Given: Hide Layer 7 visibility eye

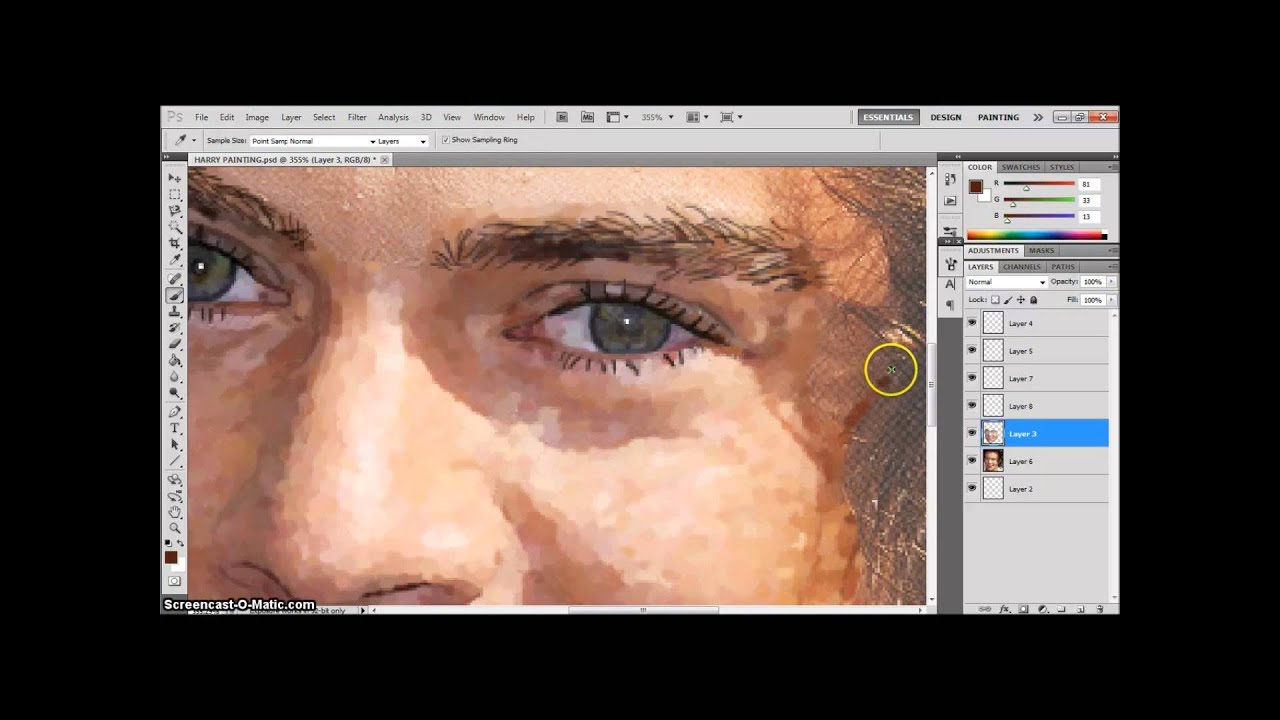Looking at the screenshot, I should pyautogui.click(x=971, y=378).
